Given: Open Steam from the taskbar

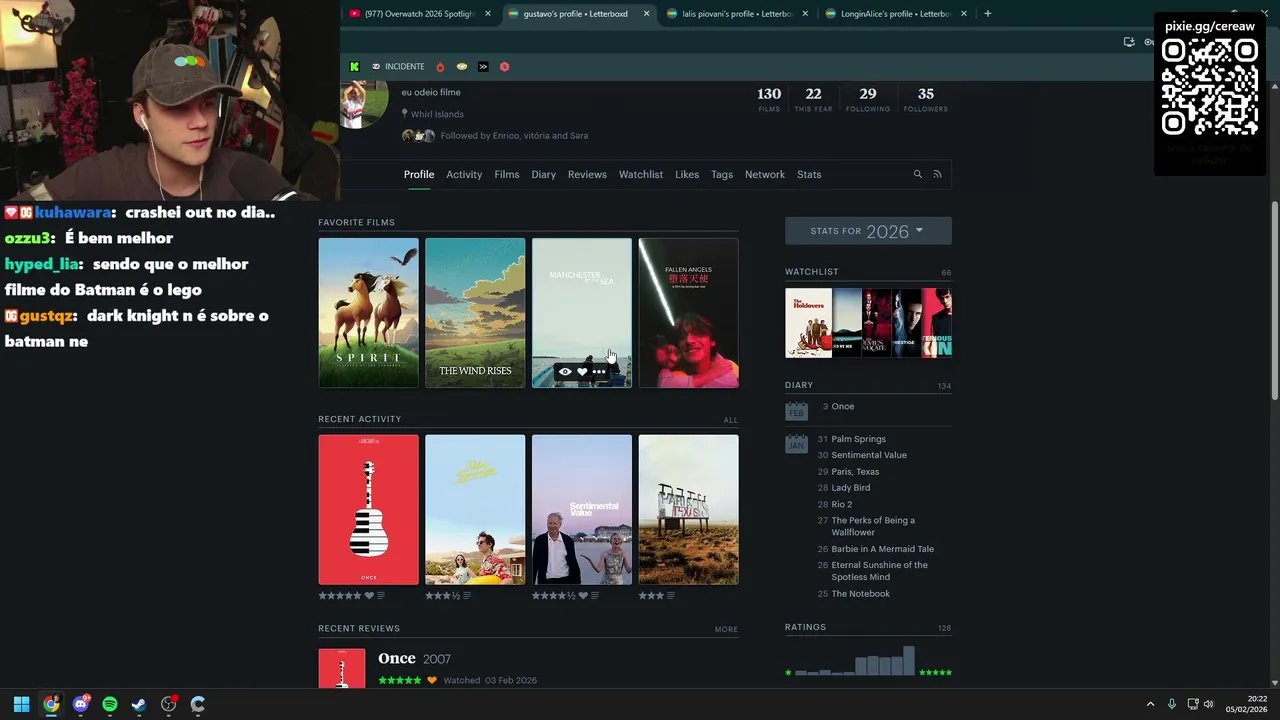Looking at the screenshot, I should pyautogui.click(x=139, y=704).
